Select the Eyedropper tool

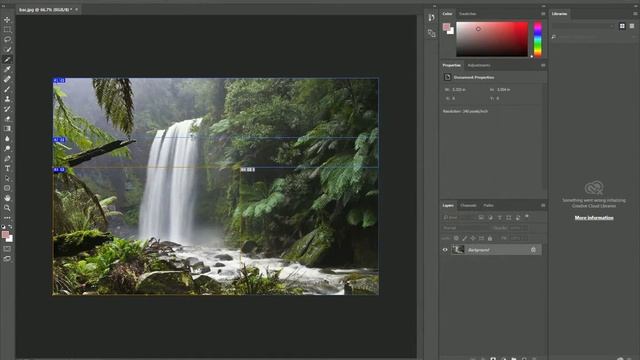click(7, 69)
